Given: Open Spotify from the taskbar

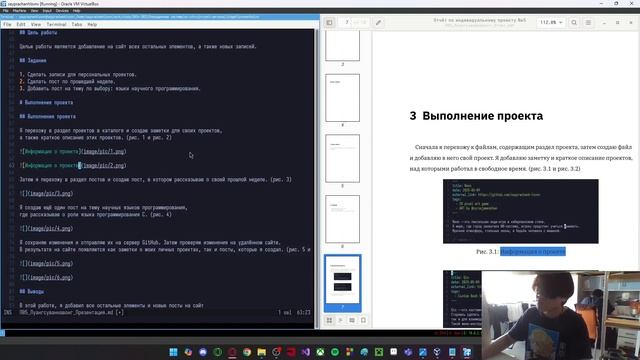Looking at the screenshot, I should pyautogui.click(x=335, y=352).
